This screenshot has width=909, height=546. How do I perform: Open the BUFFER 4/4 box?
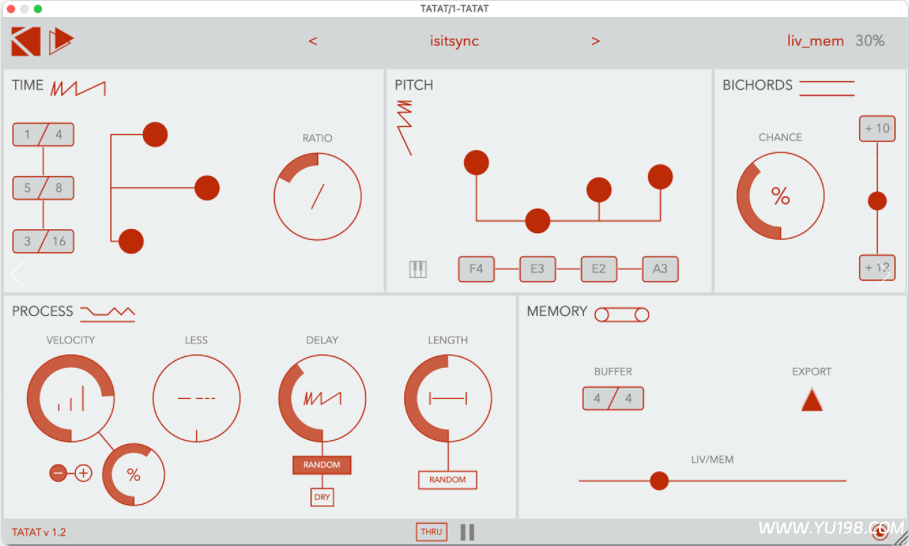tap(613, 399)
